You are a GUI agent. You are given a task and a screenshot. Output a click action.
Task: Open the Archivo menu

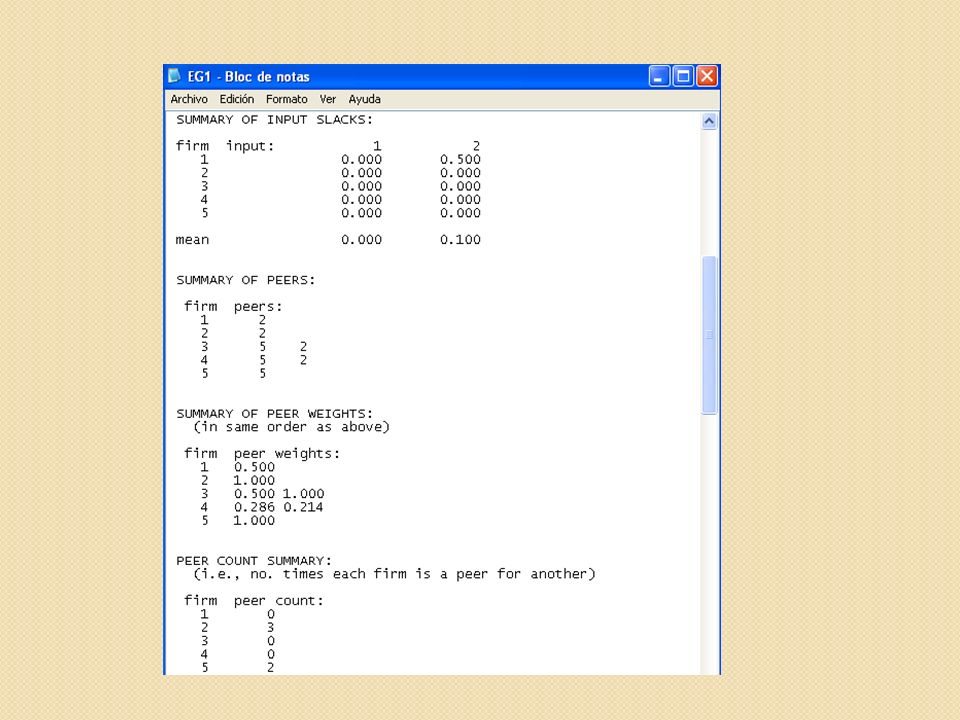tap(189, 99)
